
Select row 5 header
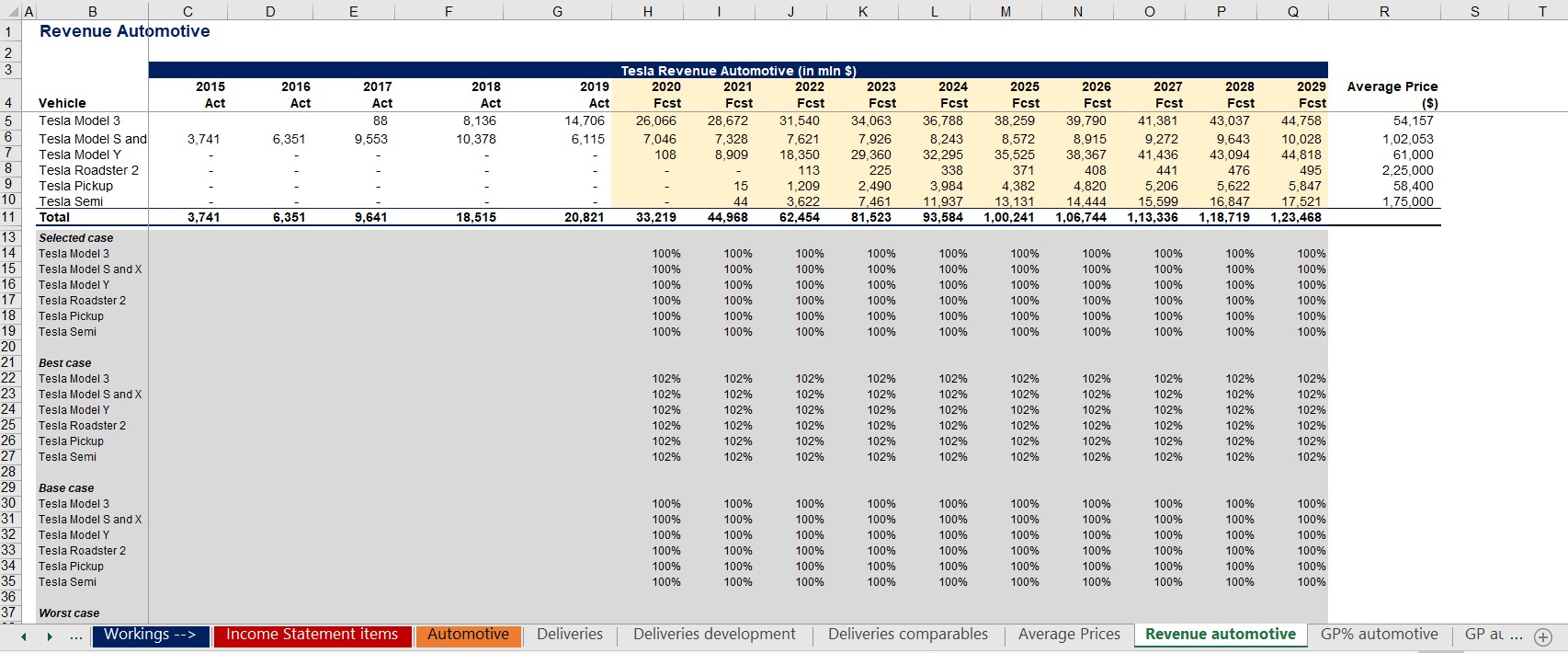point(8,120)
